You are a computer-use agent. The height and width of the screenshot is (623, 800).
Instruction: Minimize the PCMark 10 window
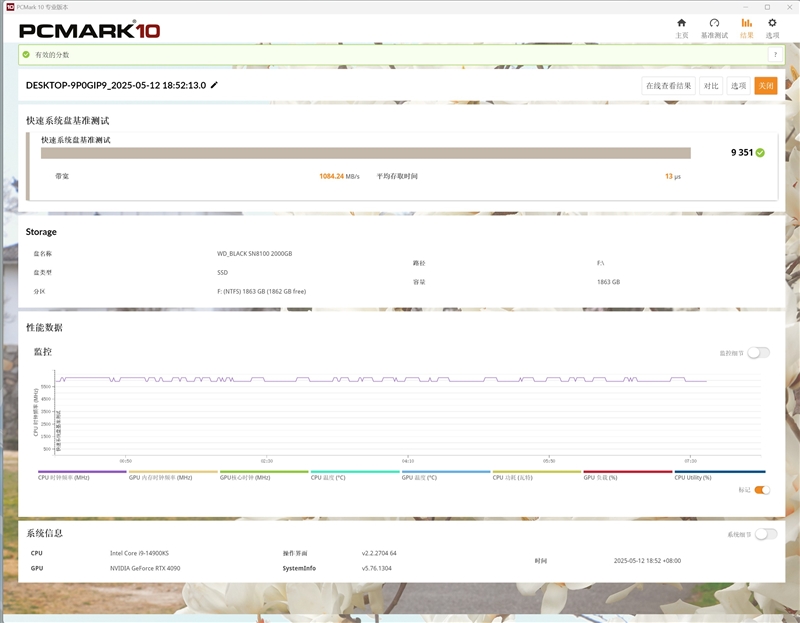pos(746,7)
